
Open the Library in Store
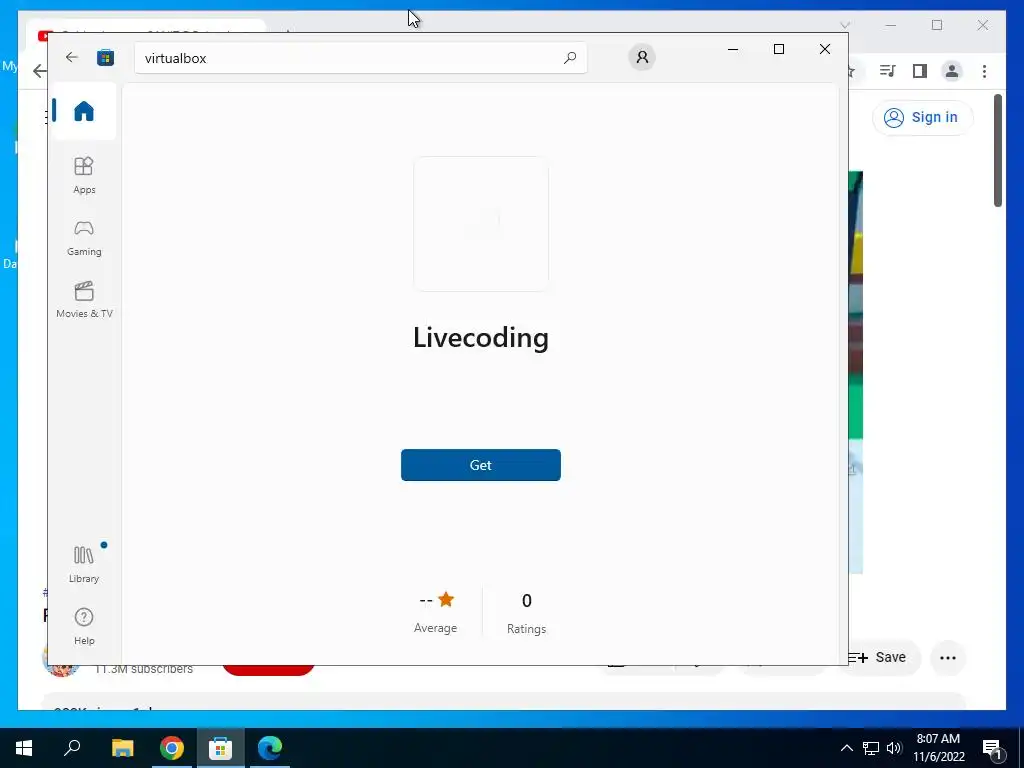84,564
